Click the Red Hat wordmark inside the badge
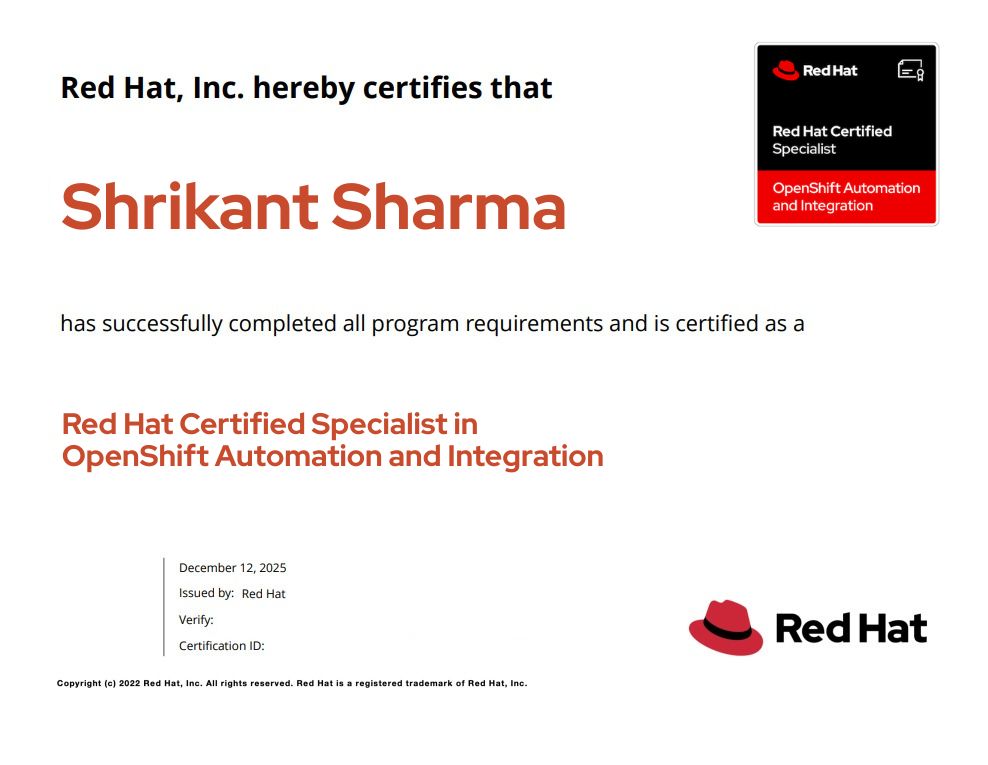The width and height of the screenshot is (988, 765). point(830,71)
